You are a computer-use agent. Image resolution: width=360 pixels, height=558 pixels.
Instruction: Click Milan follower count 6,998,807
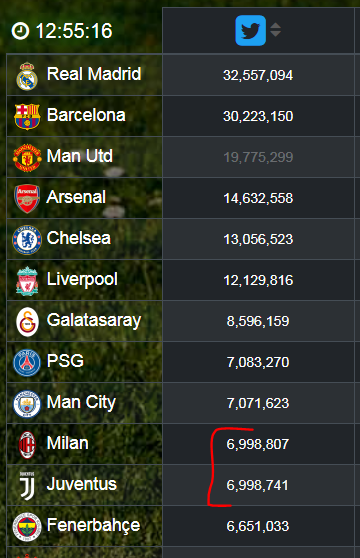(258, 444)
